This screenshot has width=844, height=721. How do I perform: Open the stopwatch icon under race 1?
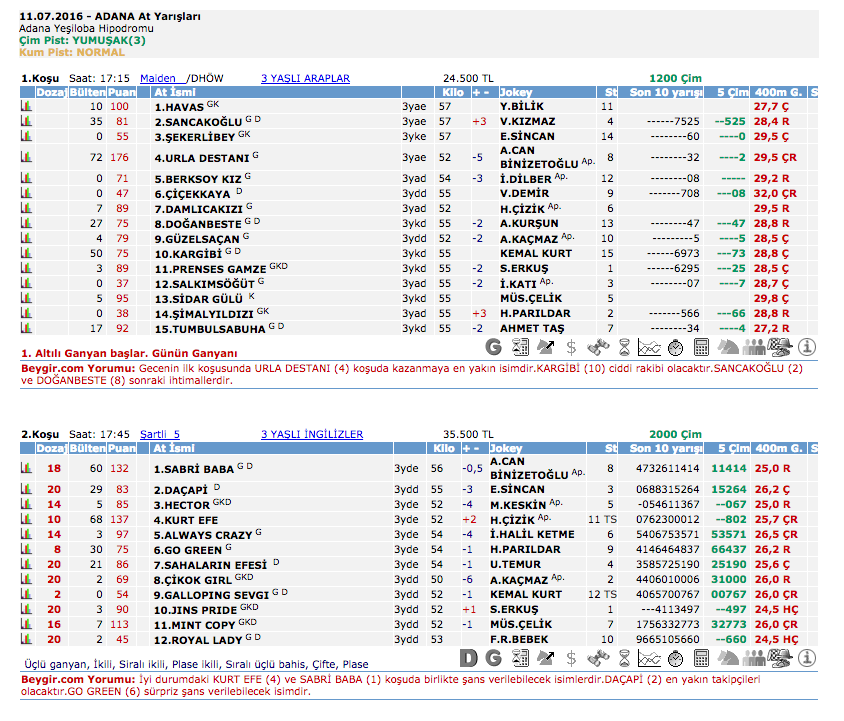675,347
